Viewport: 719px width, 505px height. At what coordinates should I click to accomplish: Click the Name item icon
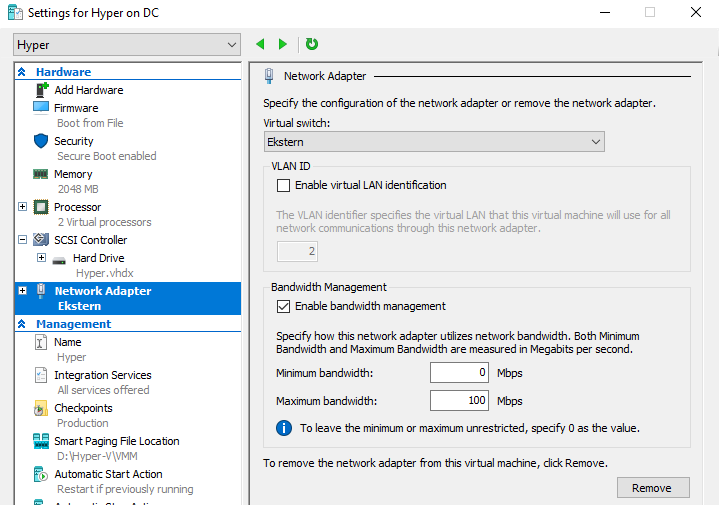pyautogui.click(x=40, y=342)
